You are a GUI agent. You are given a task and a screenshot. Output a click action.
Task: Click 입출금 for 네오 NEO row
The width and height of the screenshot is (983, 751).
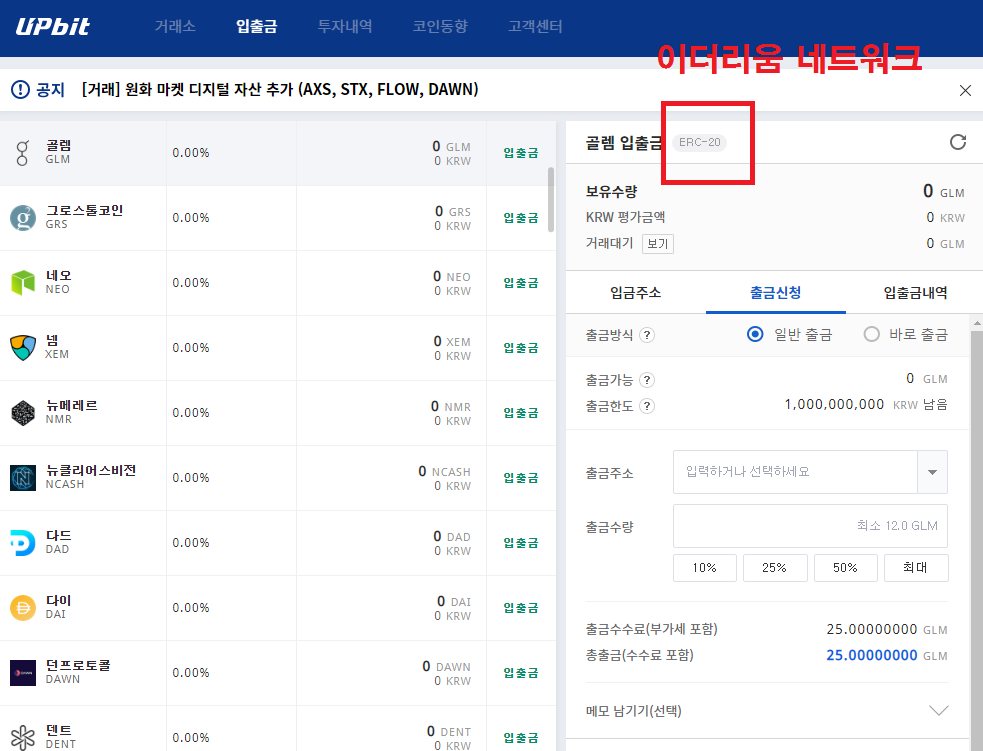521,283
